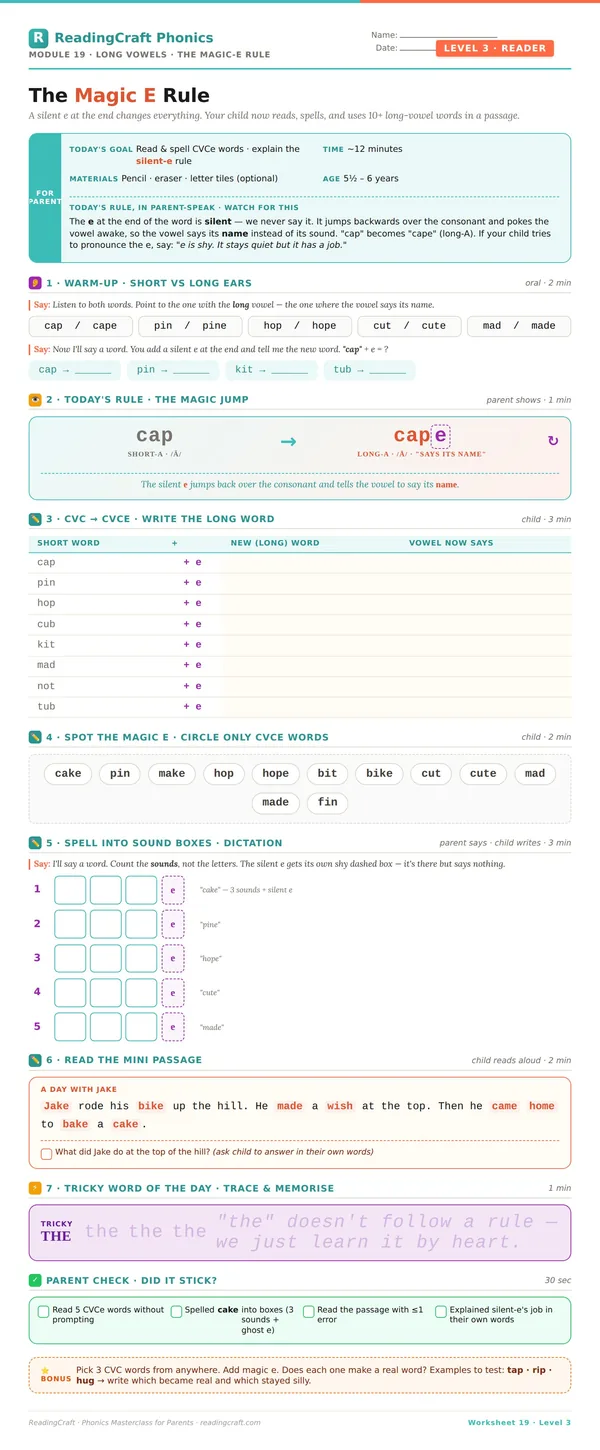The height and width of the screenshot is (1450, 600).
Task: Click the green checkmark icon at Parent Check
Action: (35, 1280)
